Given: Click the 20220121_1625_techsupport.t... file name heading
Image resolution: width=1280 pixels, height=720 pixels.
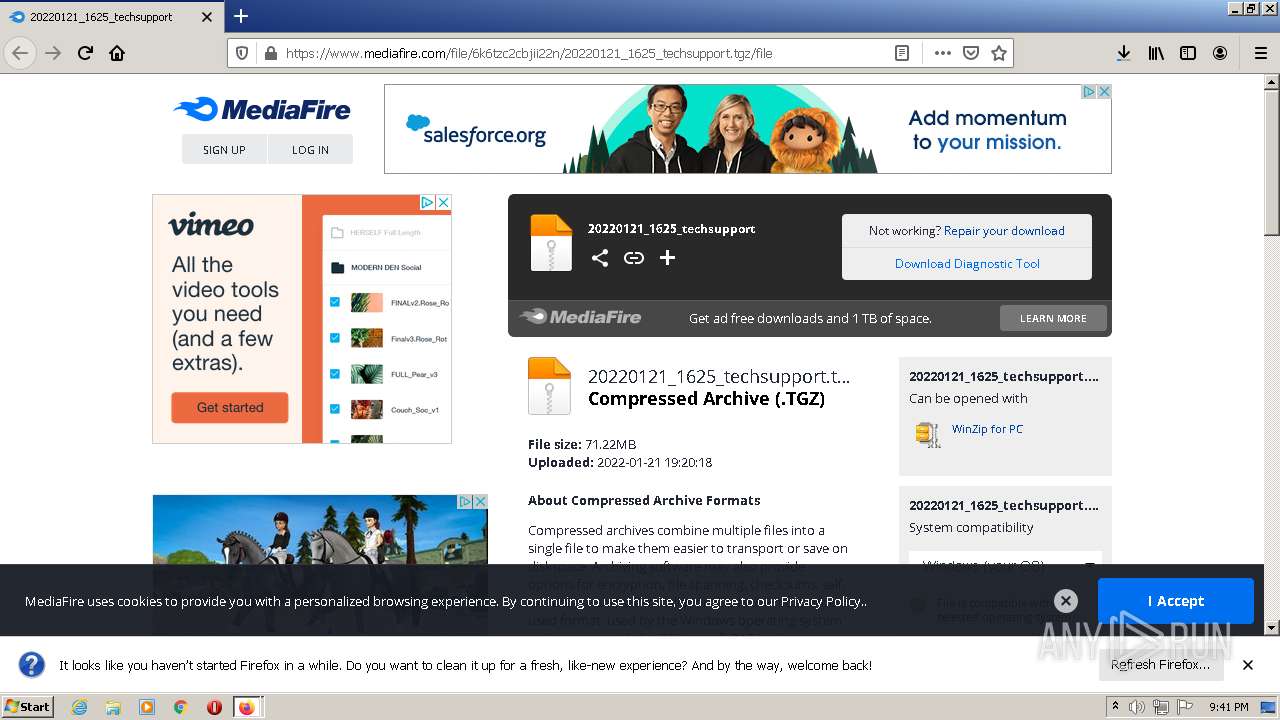Looking at the screenshot, I should [719, 376].
